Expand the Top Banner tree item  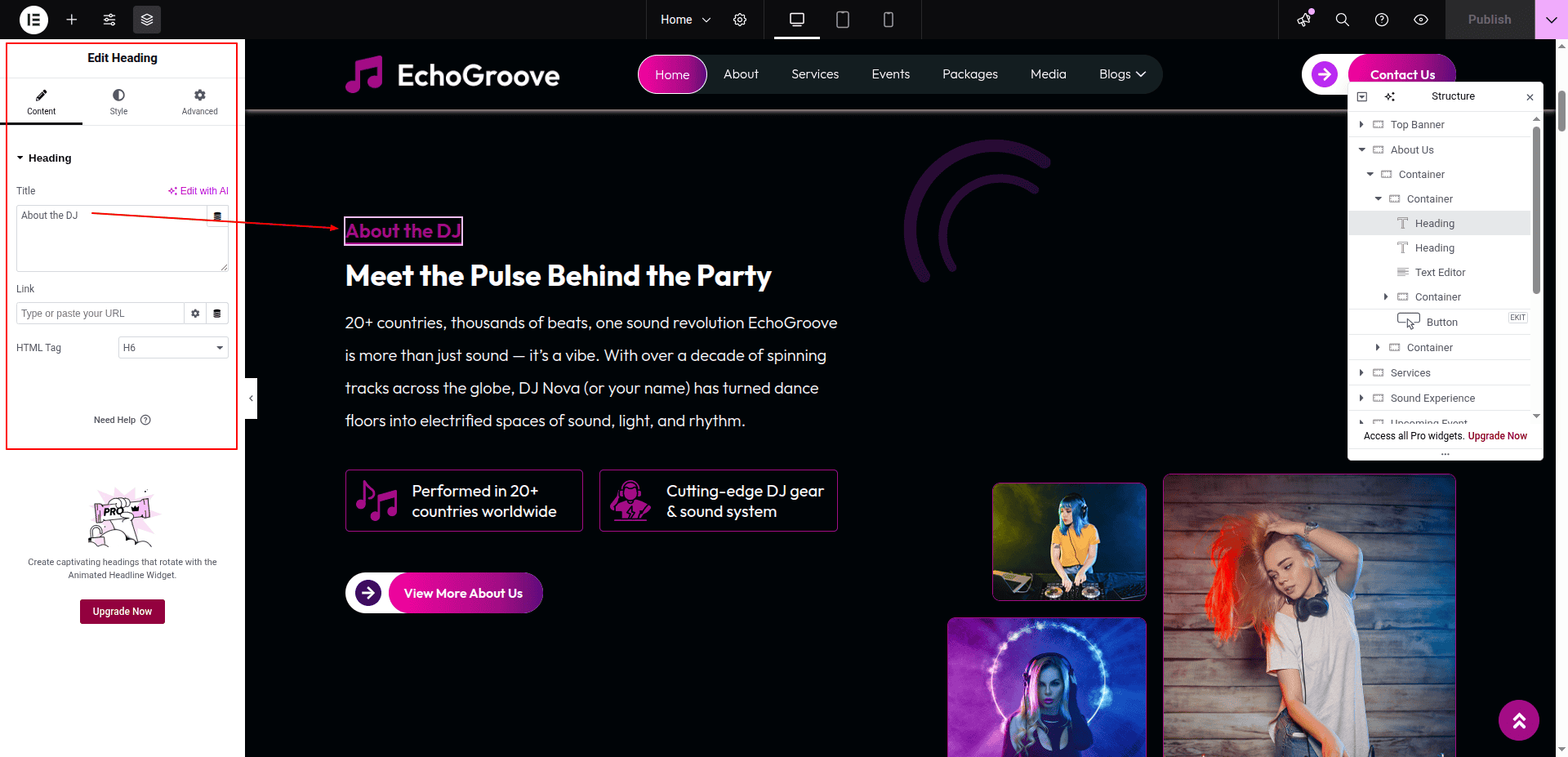[x=1361, y=125]
